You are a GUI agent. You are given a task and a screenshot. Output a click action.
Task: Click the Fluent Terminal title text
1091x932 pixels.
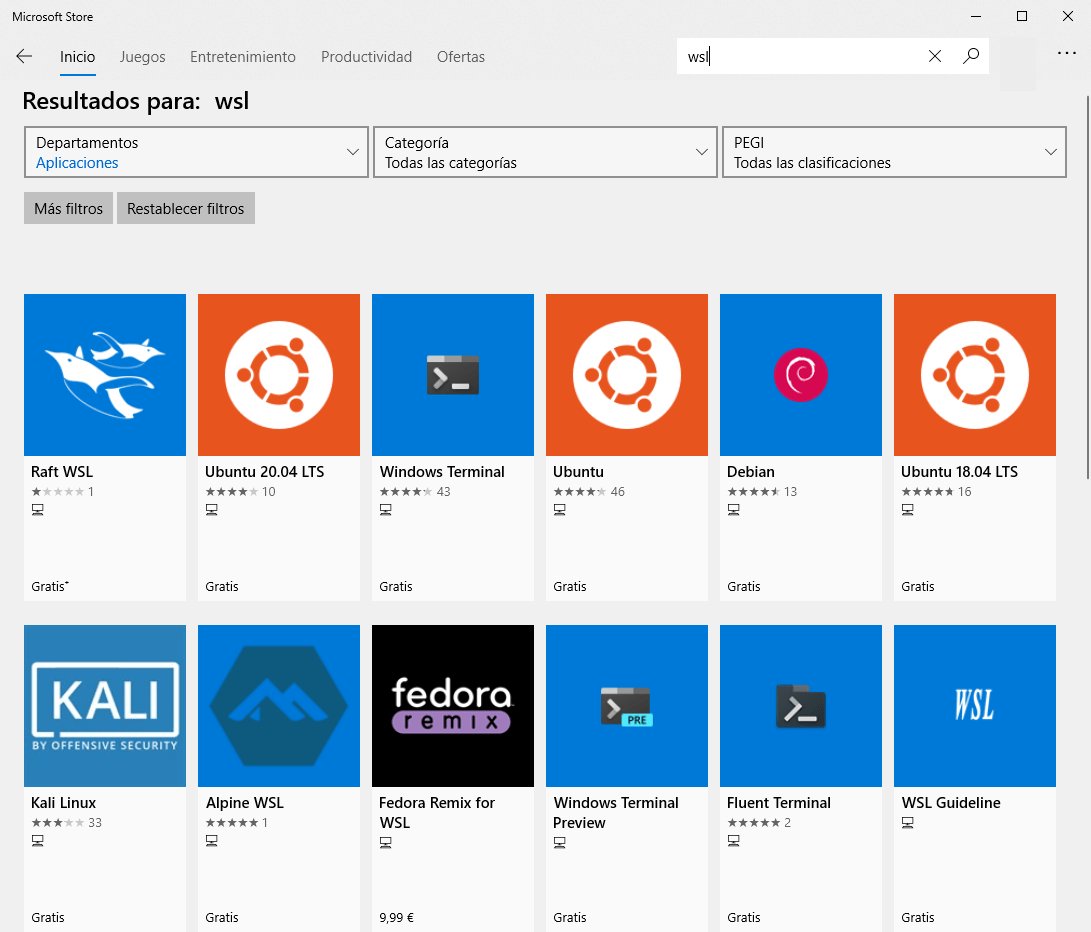click(779, 803)
